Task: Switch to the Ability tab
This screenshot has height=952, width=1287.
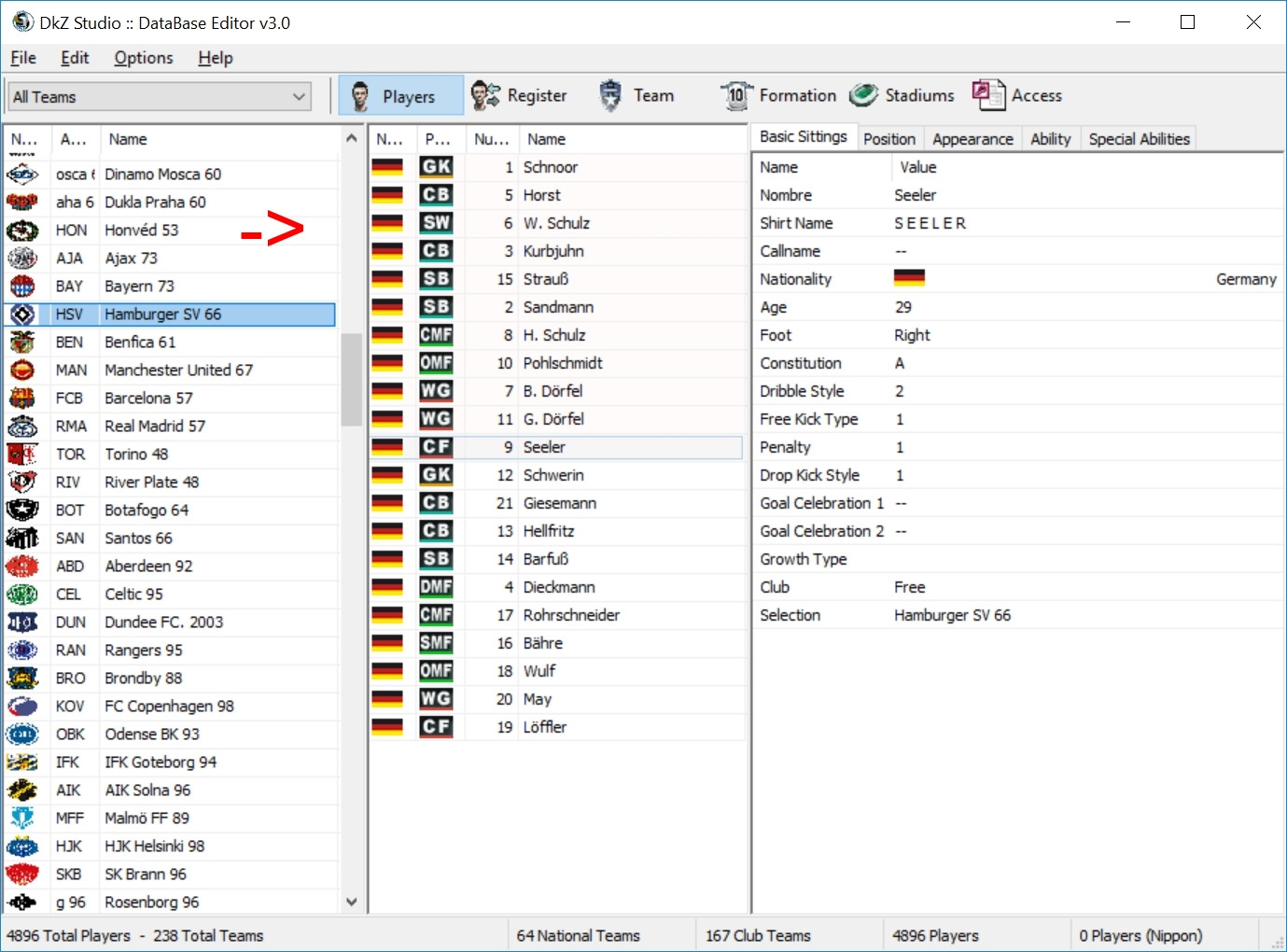Action: click(1051, 139)
